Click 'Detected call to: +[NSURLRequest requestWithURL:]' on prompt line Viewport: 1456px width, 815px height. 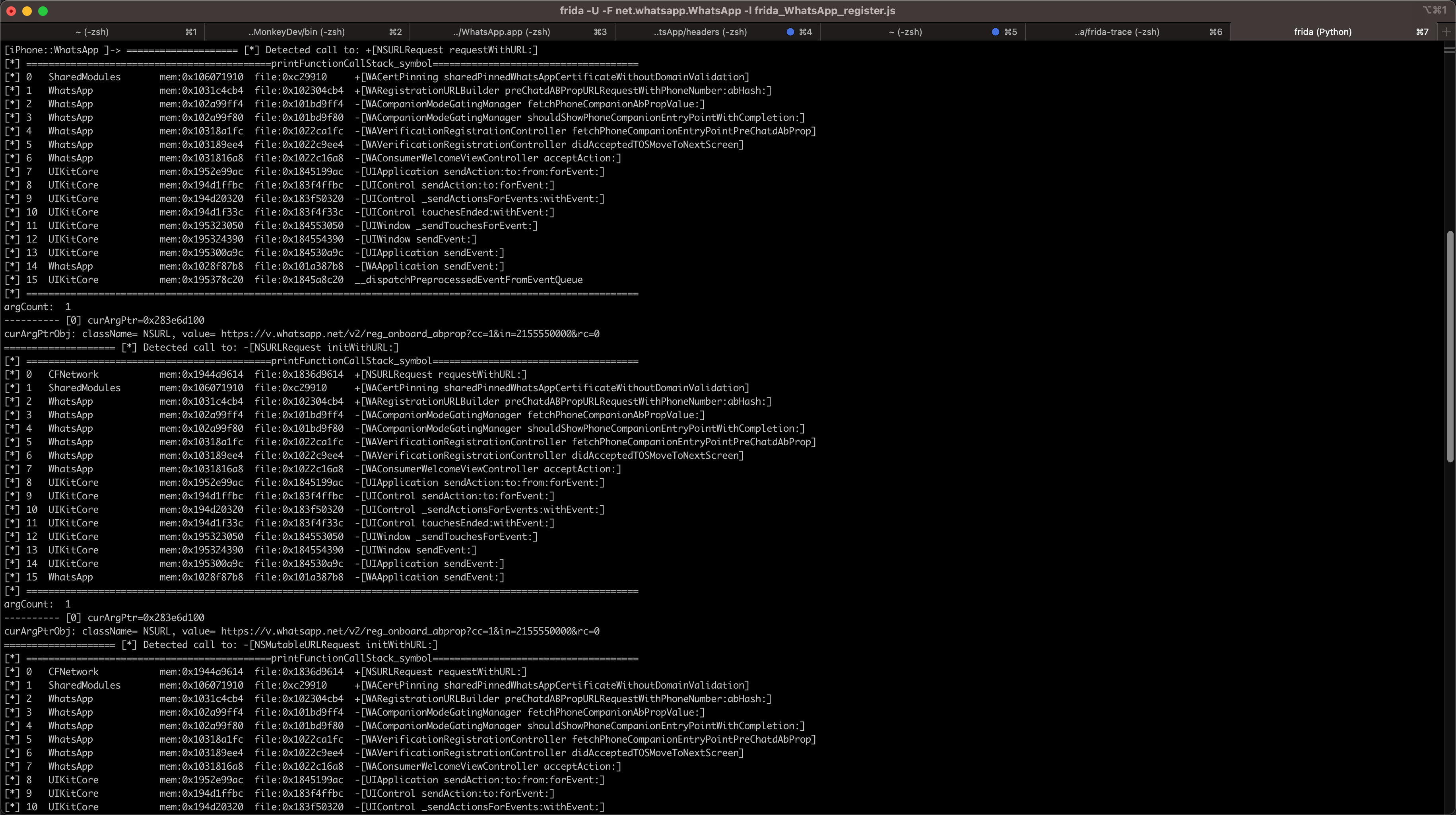(x=402, y=50)
